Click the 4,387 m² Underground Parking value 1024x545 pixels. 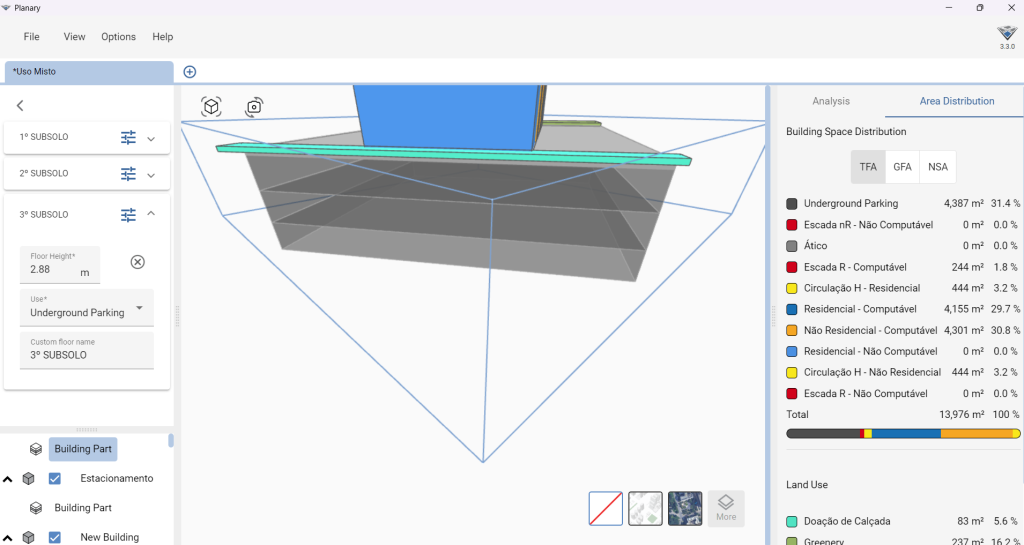(964, 204)
